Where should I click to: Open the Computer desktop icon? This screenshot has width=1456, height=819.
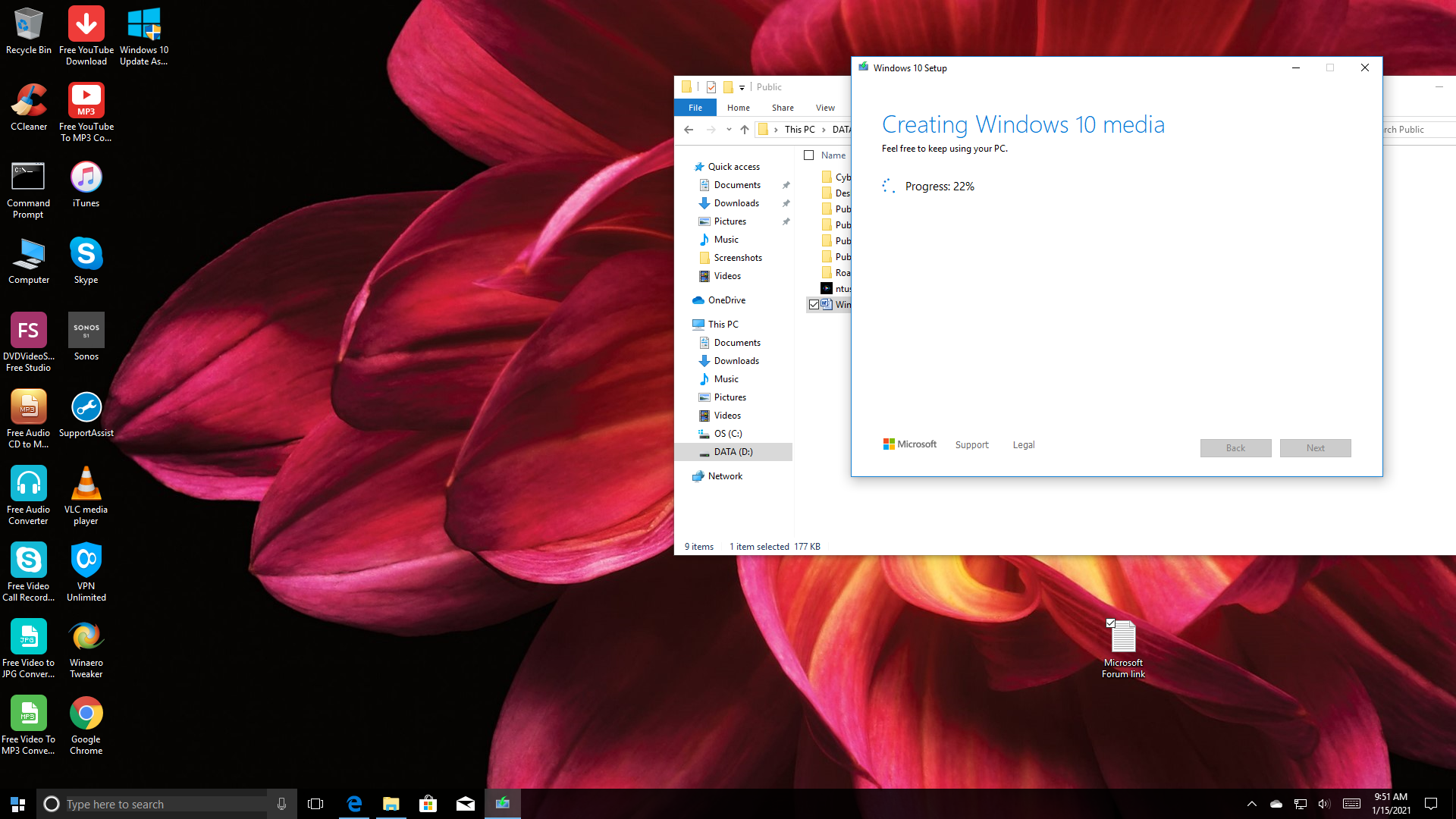point(29,261)
